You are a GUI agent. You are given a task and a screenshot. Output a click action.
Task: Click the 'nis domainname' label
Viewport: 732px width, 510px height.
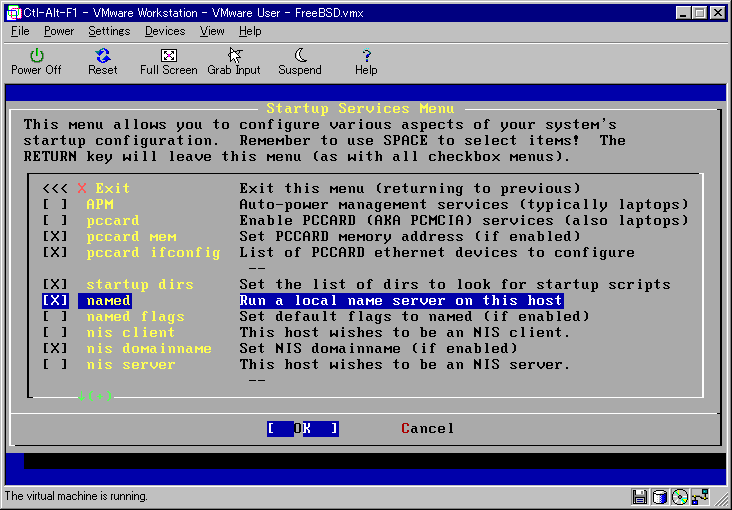(x=149, y=348)
